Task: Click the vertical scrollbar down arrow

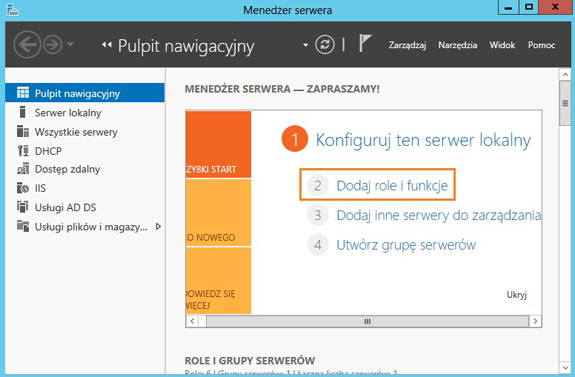Action: pos(565,368)
